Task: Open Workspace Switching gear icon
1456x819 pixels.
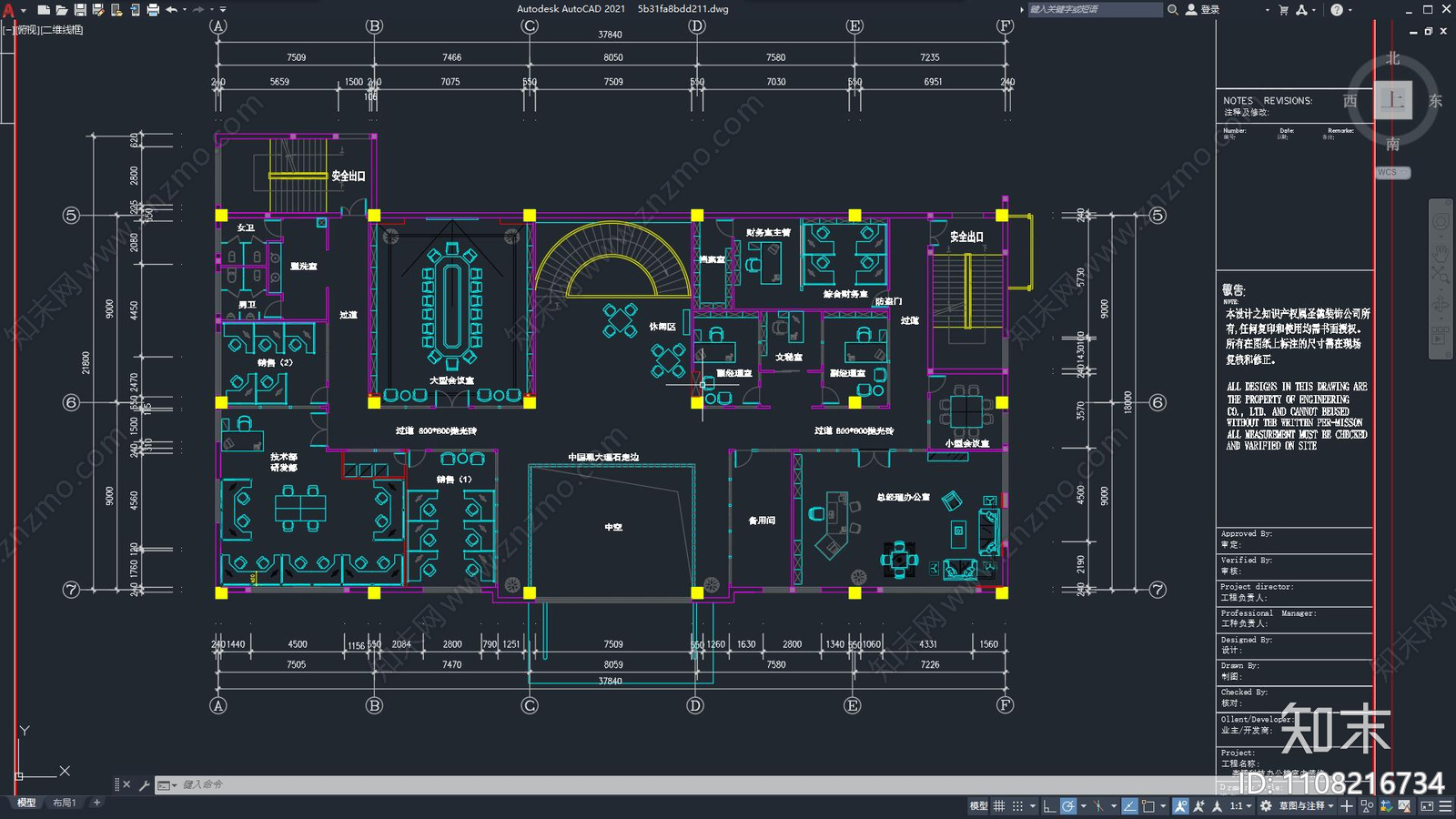Action: click(x=1266, y=806)
